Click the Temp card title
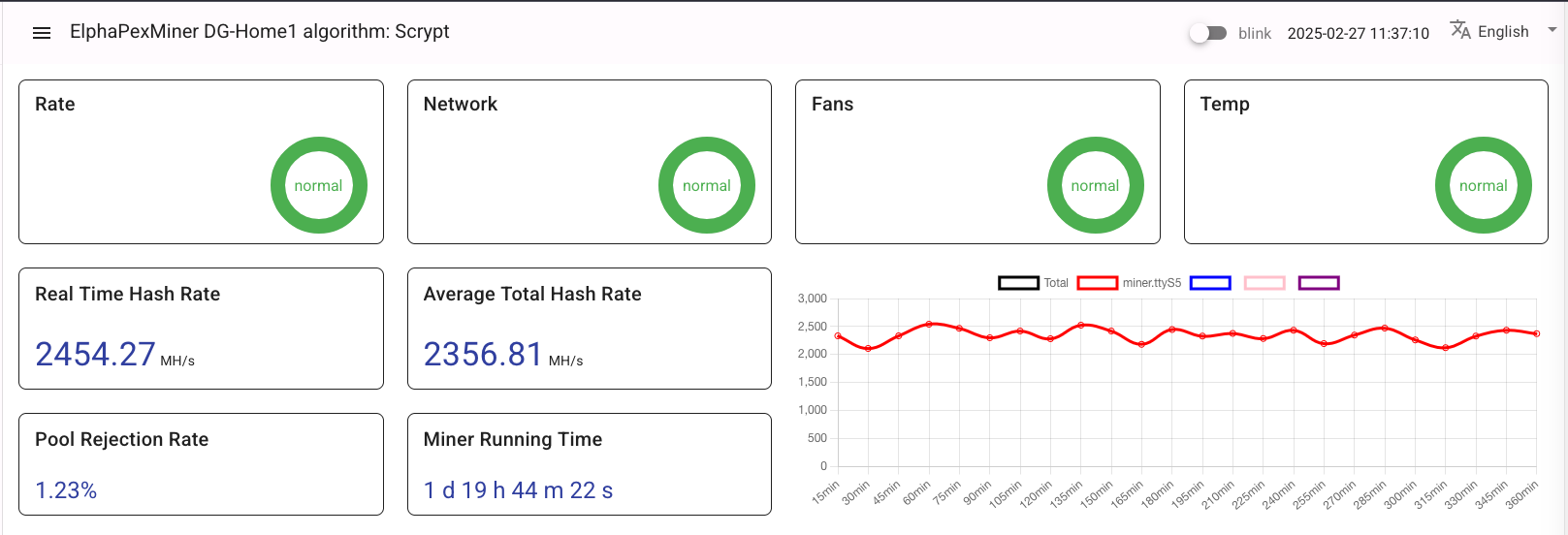Image resolution: width=1568 pixels, height=535 pixels. pos(1225,105)
